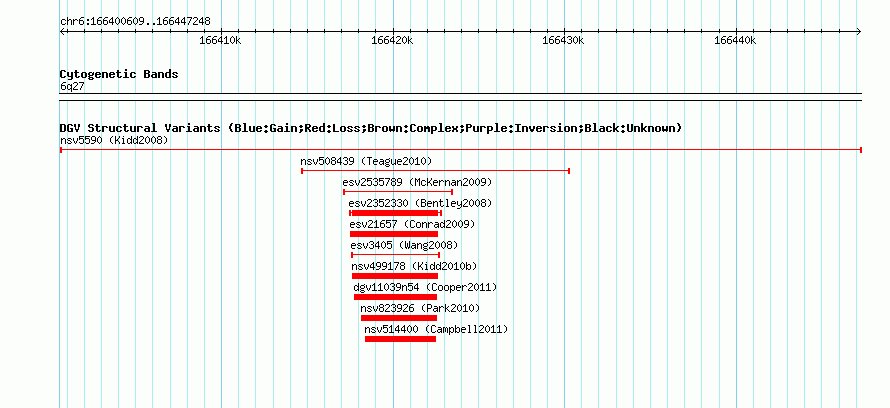Select the nsv499178 thick red bar

394,276
